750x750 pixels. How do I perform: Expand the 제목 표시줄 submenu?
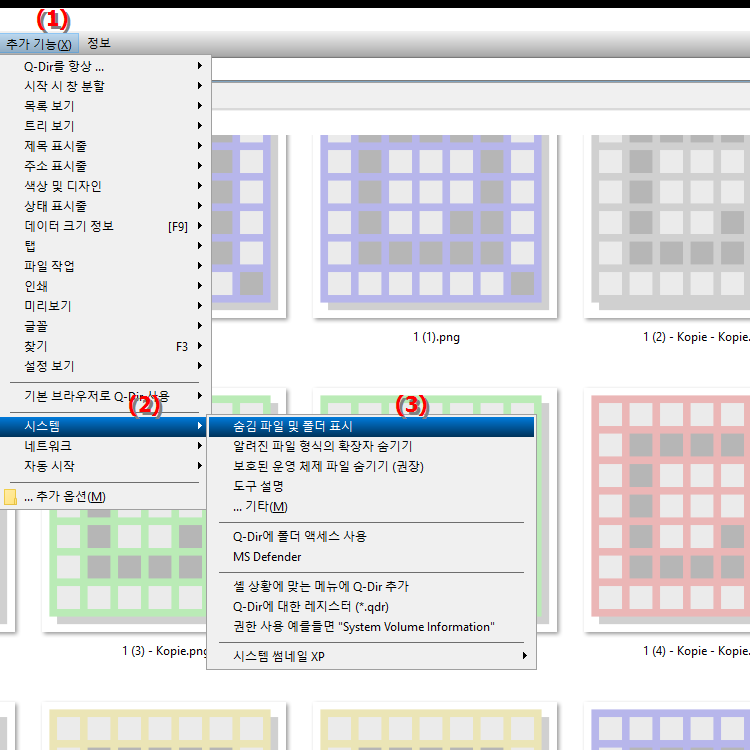[x=104, y=146]
